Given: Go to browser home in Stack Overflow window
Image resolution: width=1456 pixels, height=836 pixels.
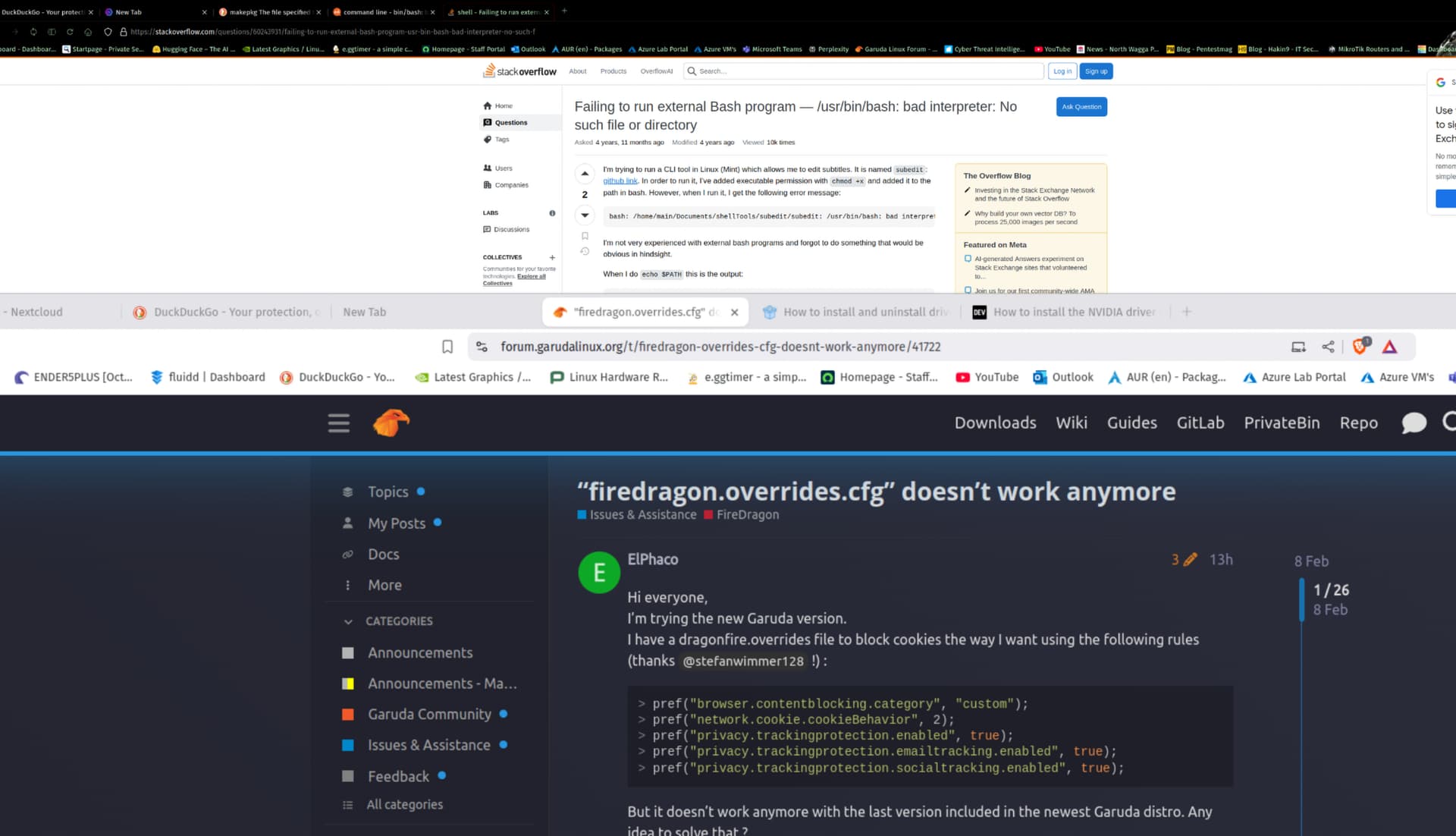Looking at the screenshot, I should (x=88, y=32).
